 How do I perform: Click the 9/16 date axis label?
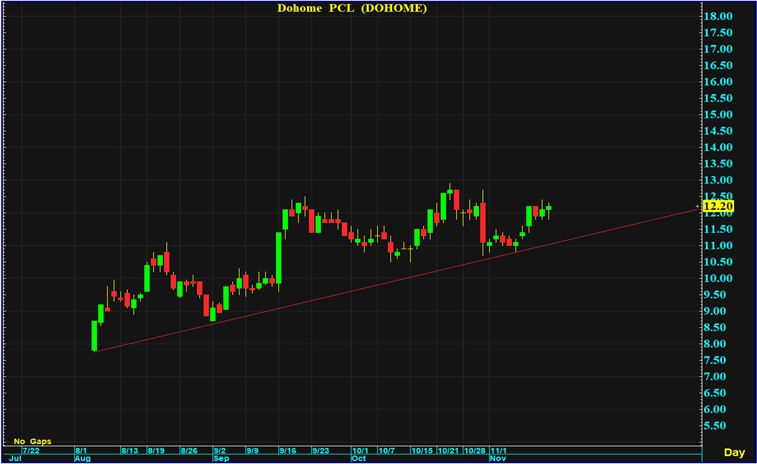288,450
